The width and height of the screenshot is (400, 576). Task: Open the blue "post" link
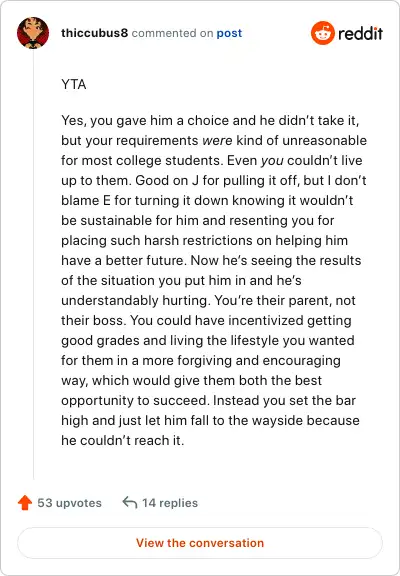point(229,33)
